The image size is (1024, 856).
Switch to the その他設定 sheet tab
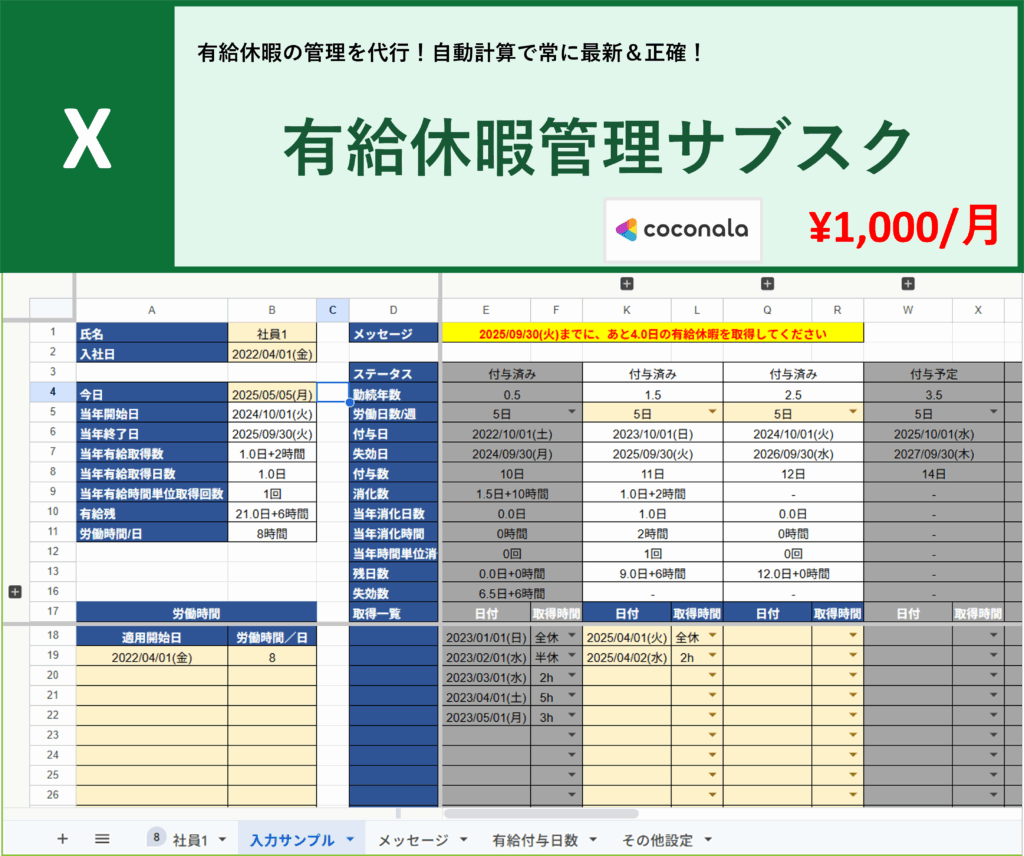[x=657, y=840]
